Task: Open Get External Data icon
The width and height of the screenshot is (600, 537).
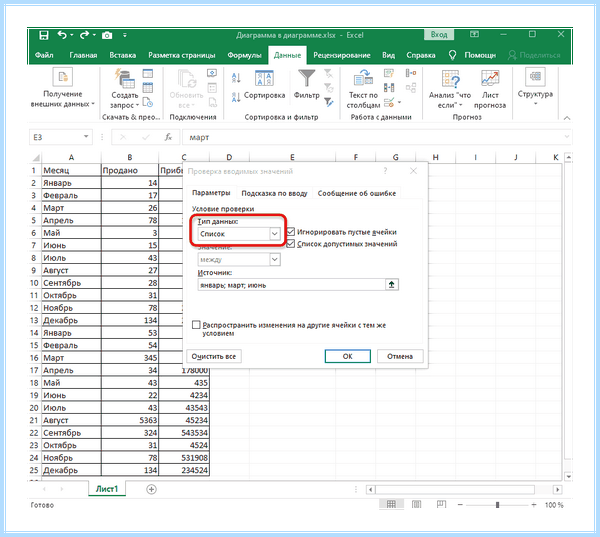Action: (x=63, y=77)
